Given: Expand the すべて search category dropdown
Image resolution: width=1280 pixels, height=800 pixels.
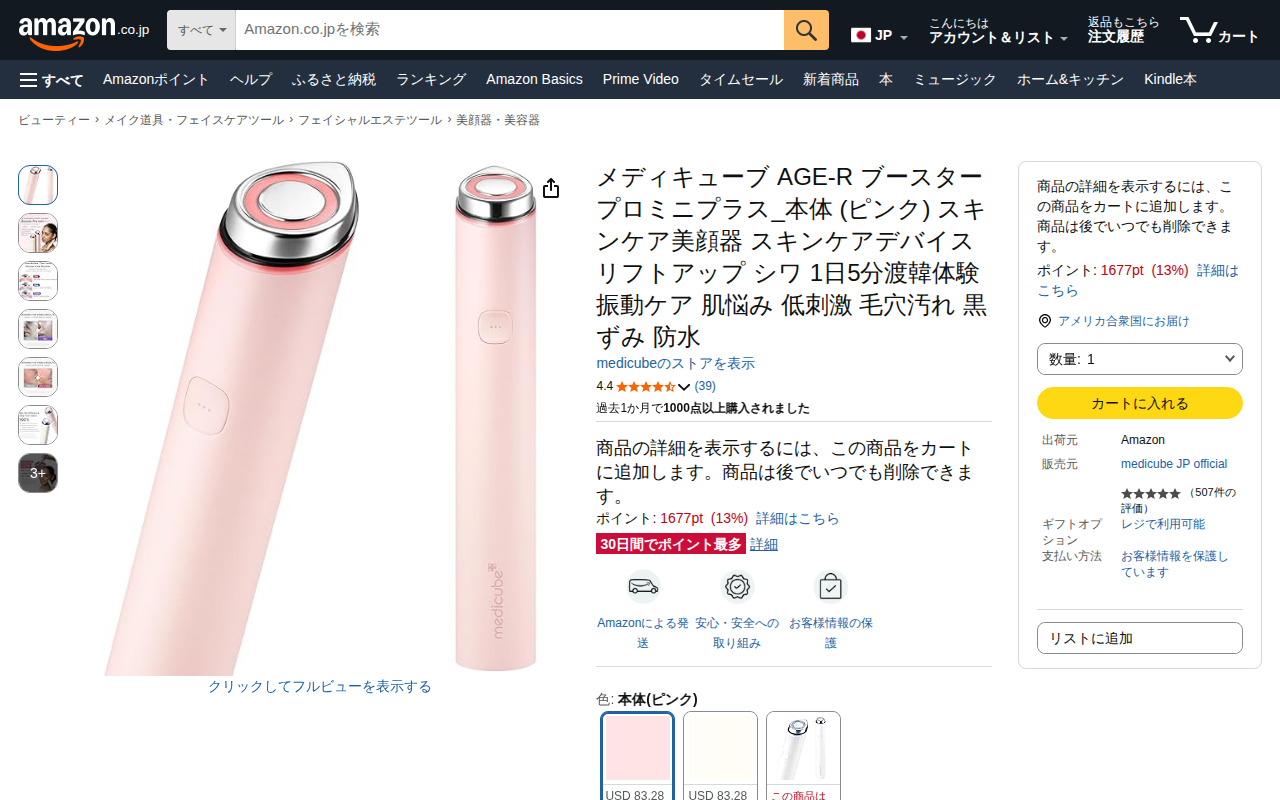Looking at the screenshot, I should tap(202, 30).
